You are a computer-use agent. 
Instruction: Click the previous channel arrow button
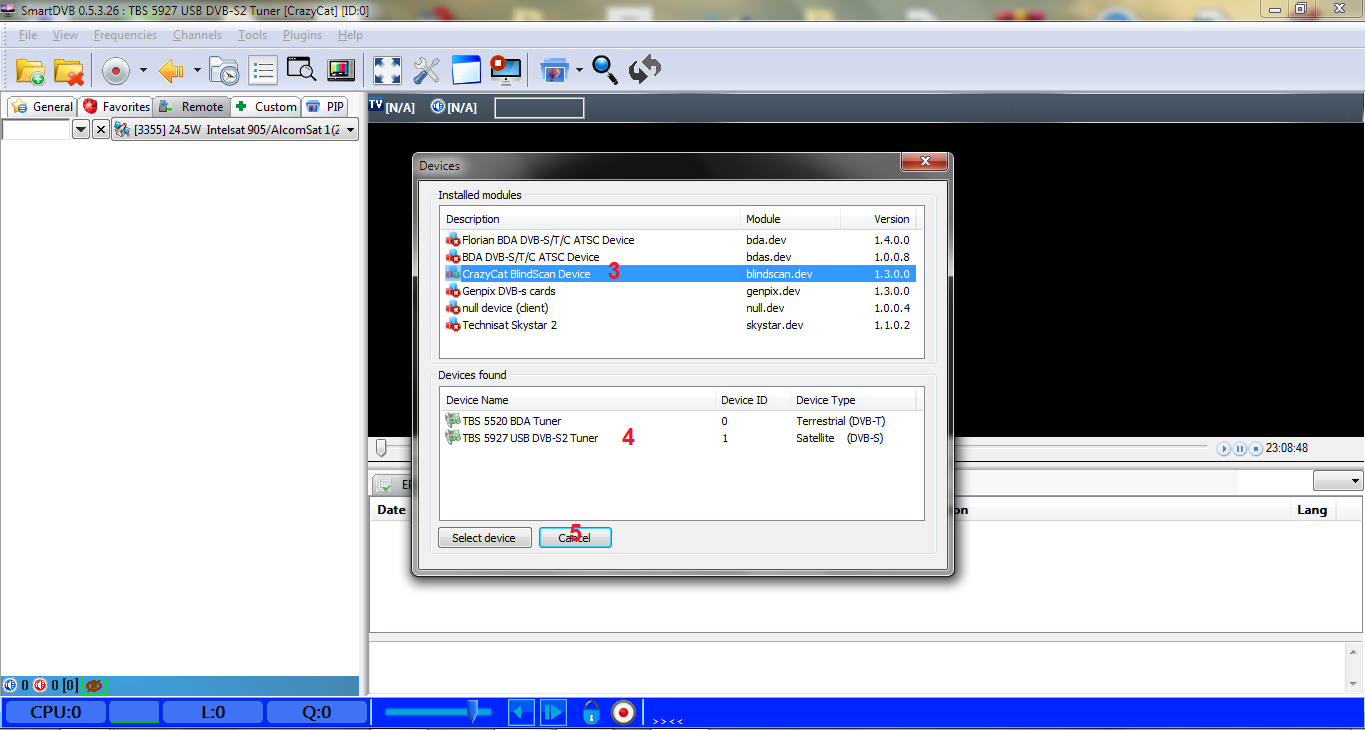pyautogui.click(x=521, y=712)
